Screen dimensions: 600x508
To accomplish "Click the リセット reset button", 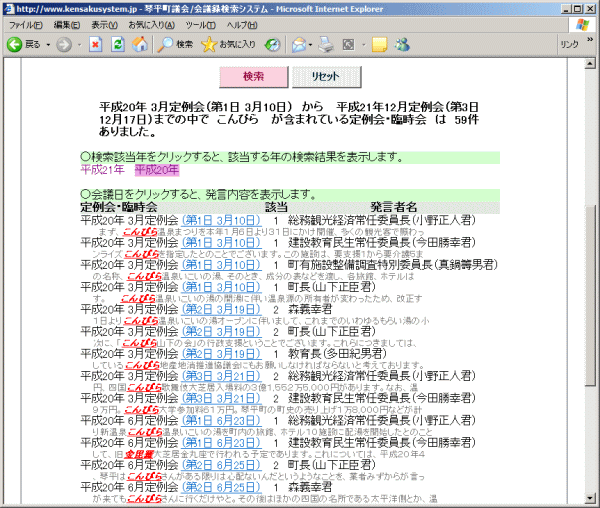I will click(x=326, y=77).
